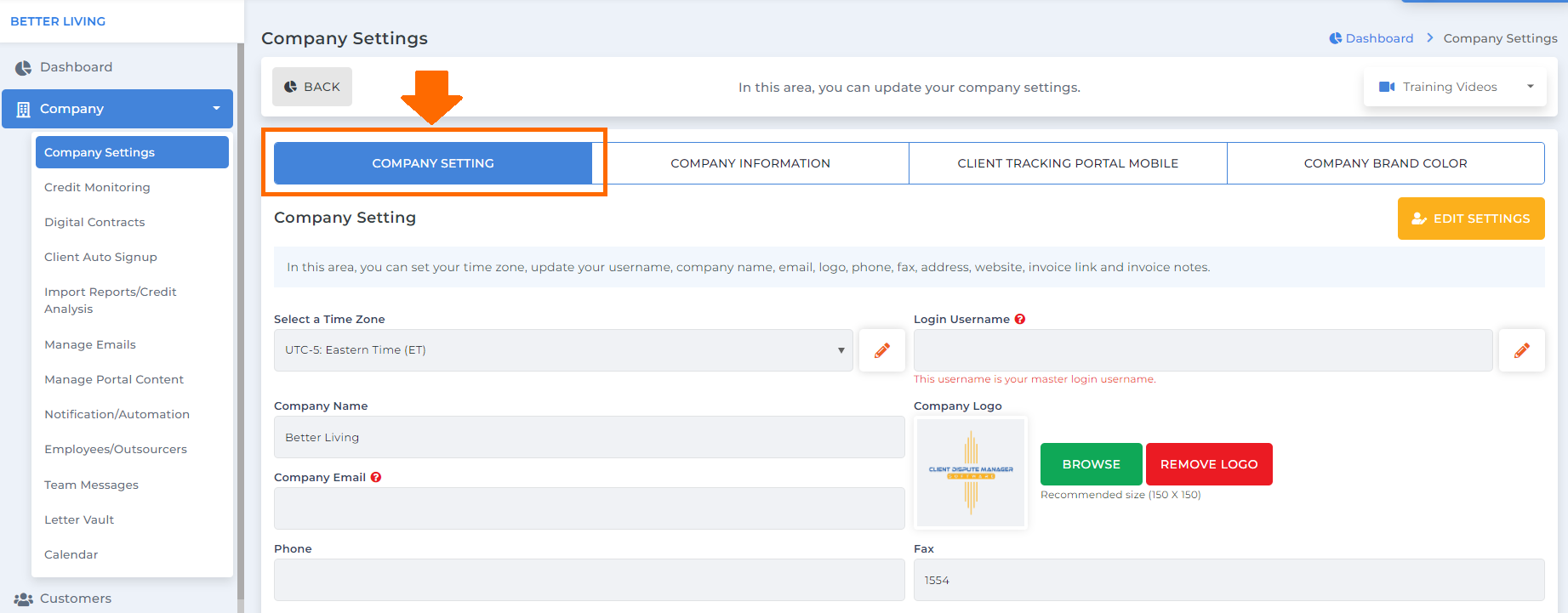The width and height of the screenshot is (1568, 613).
Task: Click pencil icon beside Time Zone dropdown
Action: tap(882, 350)
